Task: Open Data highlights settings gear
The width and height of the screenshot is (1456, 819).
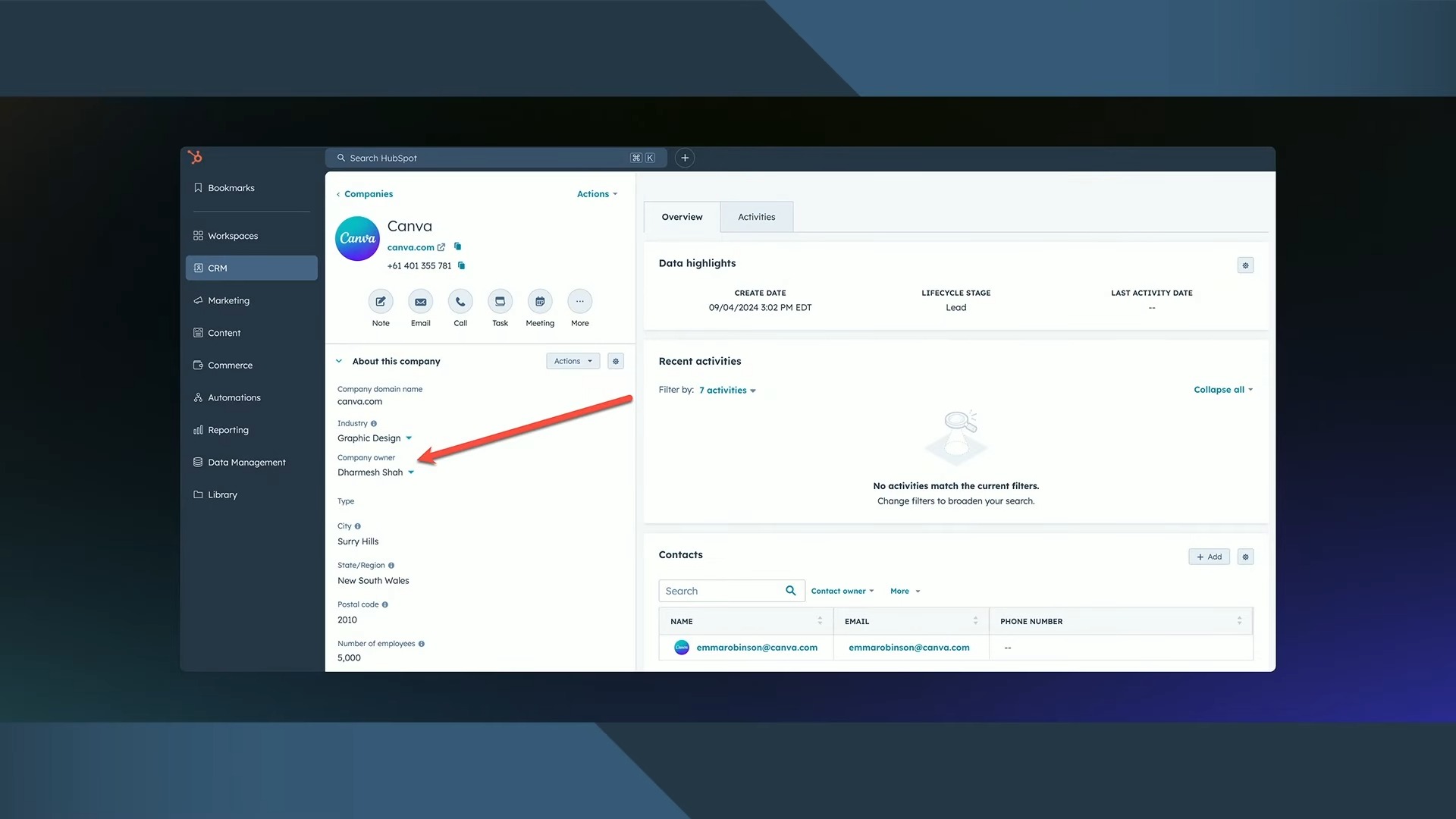Action: click(x=1245, y=265)
